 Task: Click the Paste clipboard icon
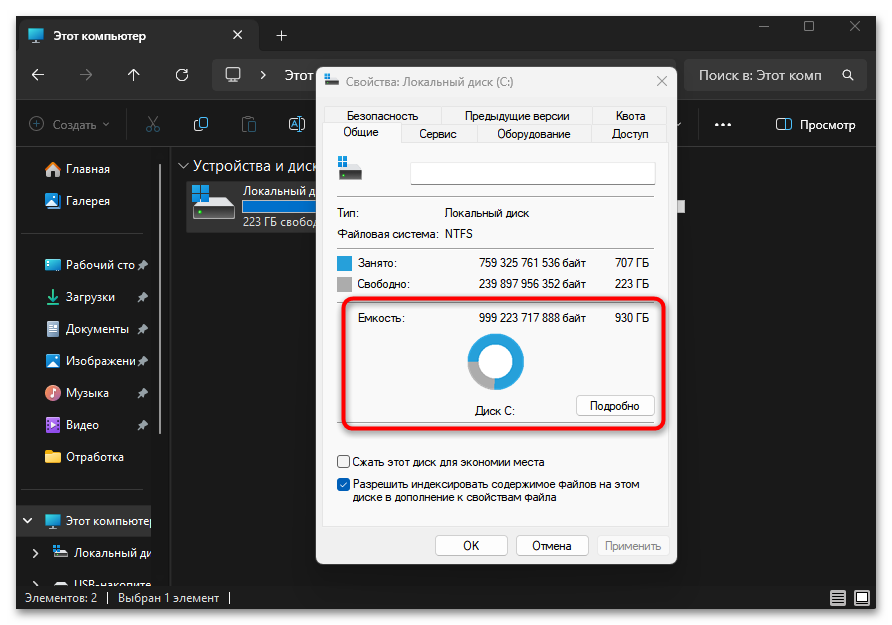249,125
